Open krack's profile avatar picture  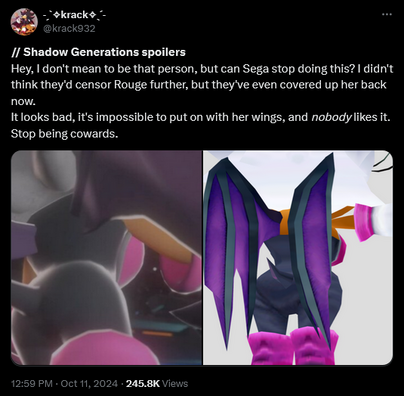coord(24,22)
